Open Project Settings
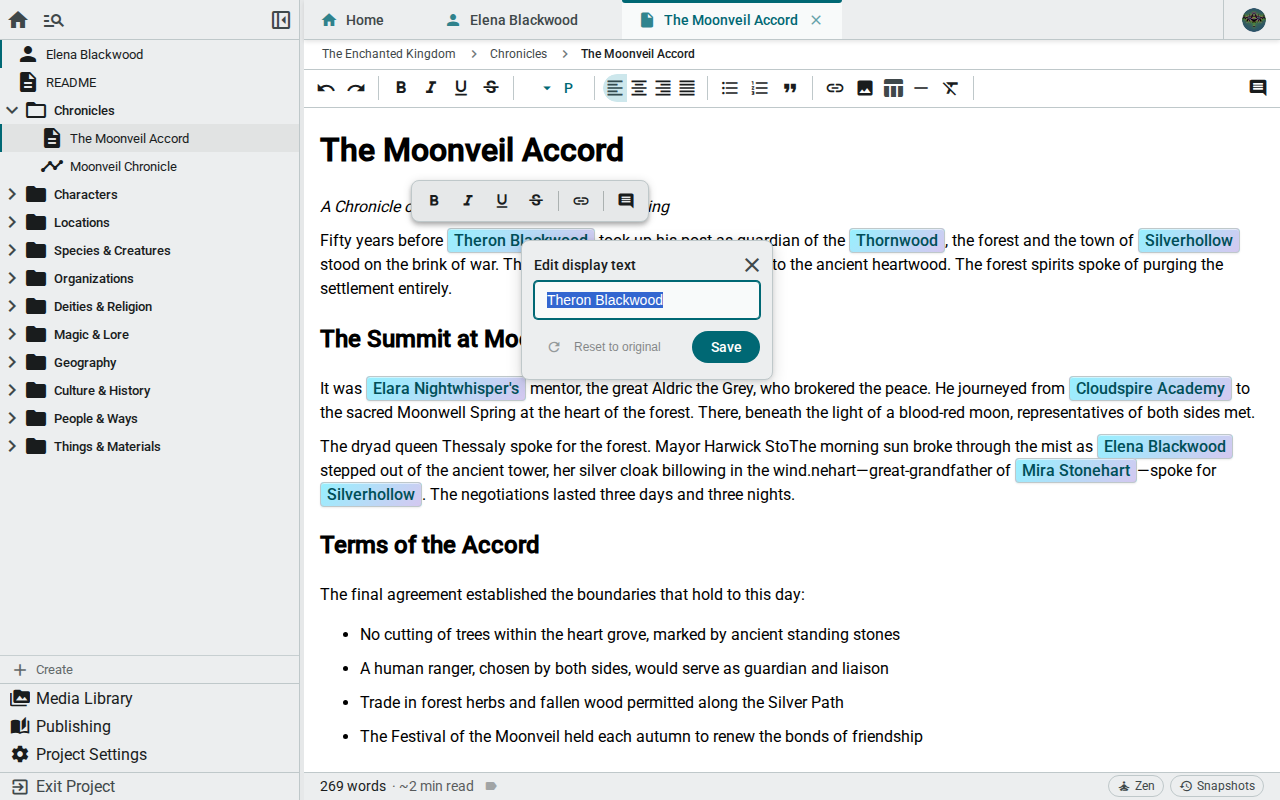This screenshot has width=1280, height=800. coord(150,754)
